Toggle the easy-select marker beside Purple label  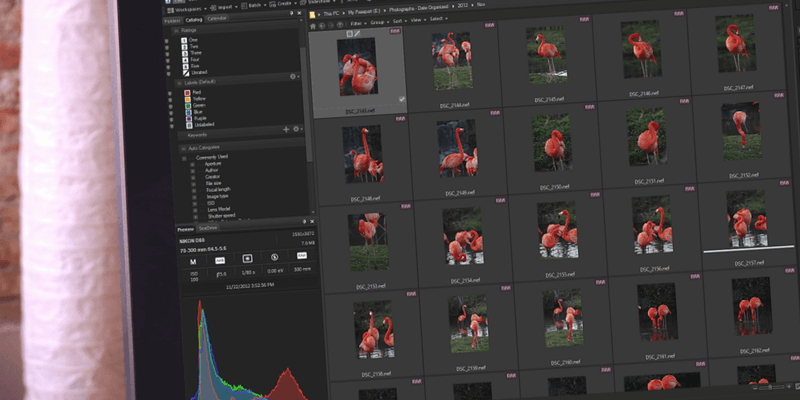(x=171, y=120)
